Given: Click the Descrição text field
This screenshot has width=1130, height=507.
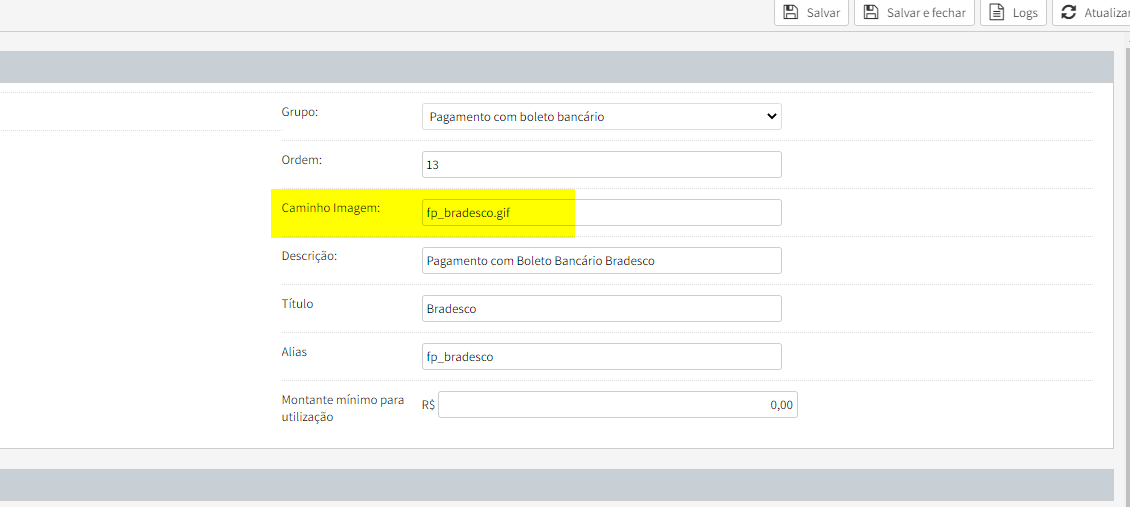Looking at the screenshot, I should 602,261.
